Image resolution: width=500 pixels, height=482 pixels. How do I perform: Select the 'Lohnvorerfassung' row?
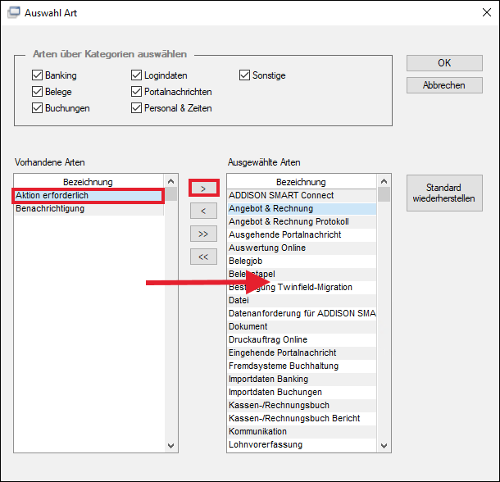pos(302,445)
